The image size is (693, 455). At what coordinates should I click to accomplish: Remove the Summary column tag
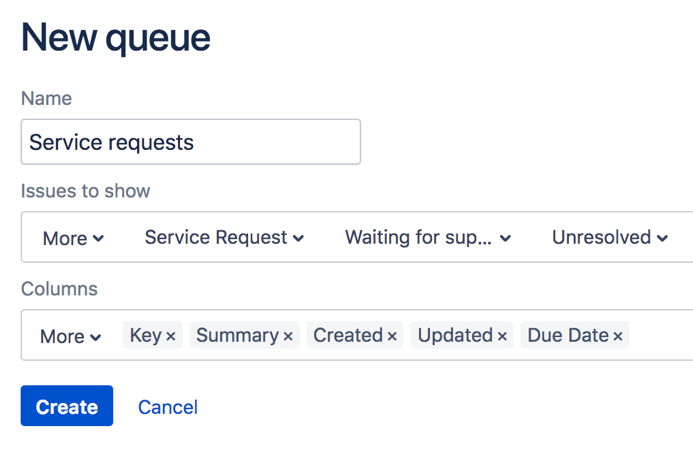click(288, 337)
